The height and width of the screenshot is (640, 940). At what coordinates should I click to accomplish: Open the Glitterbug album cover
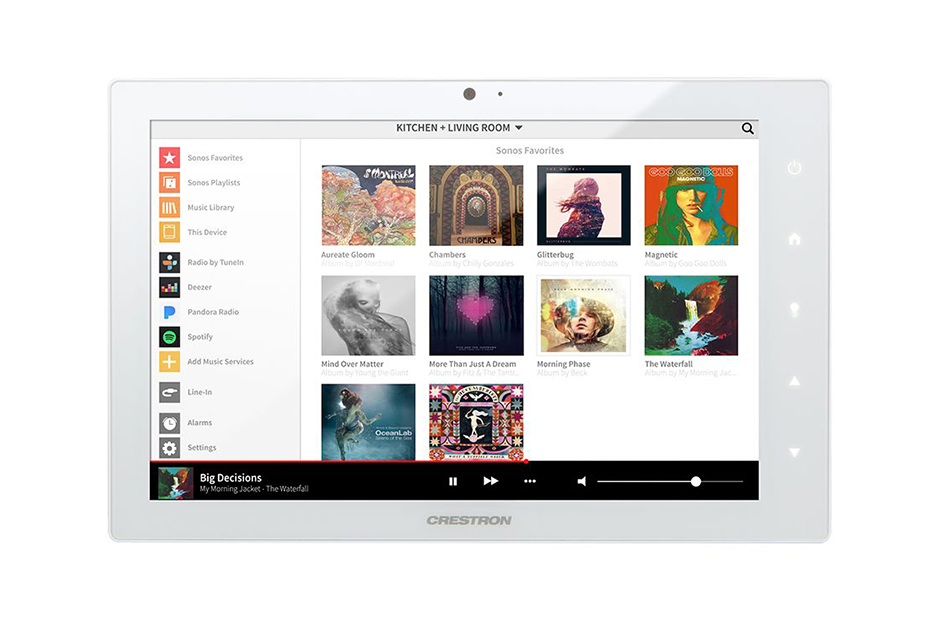(x=584, y=206)
